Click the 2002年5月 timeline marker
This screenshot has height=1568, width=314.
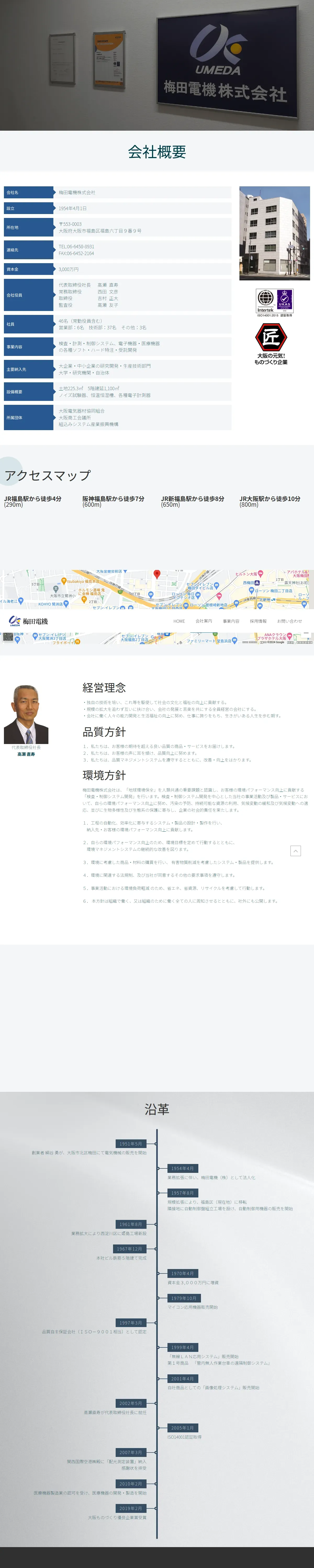tap(131, 1403)
